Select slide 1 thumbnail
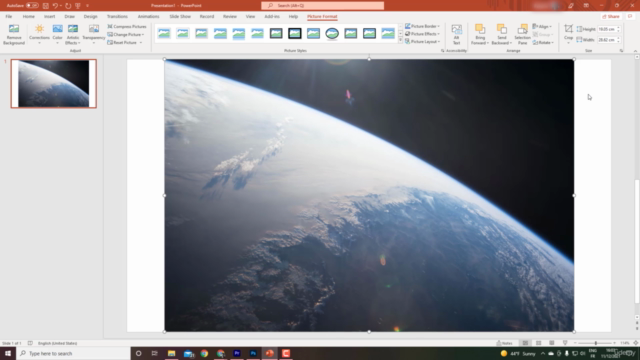 pyautogui.click(x=53, y=83)
